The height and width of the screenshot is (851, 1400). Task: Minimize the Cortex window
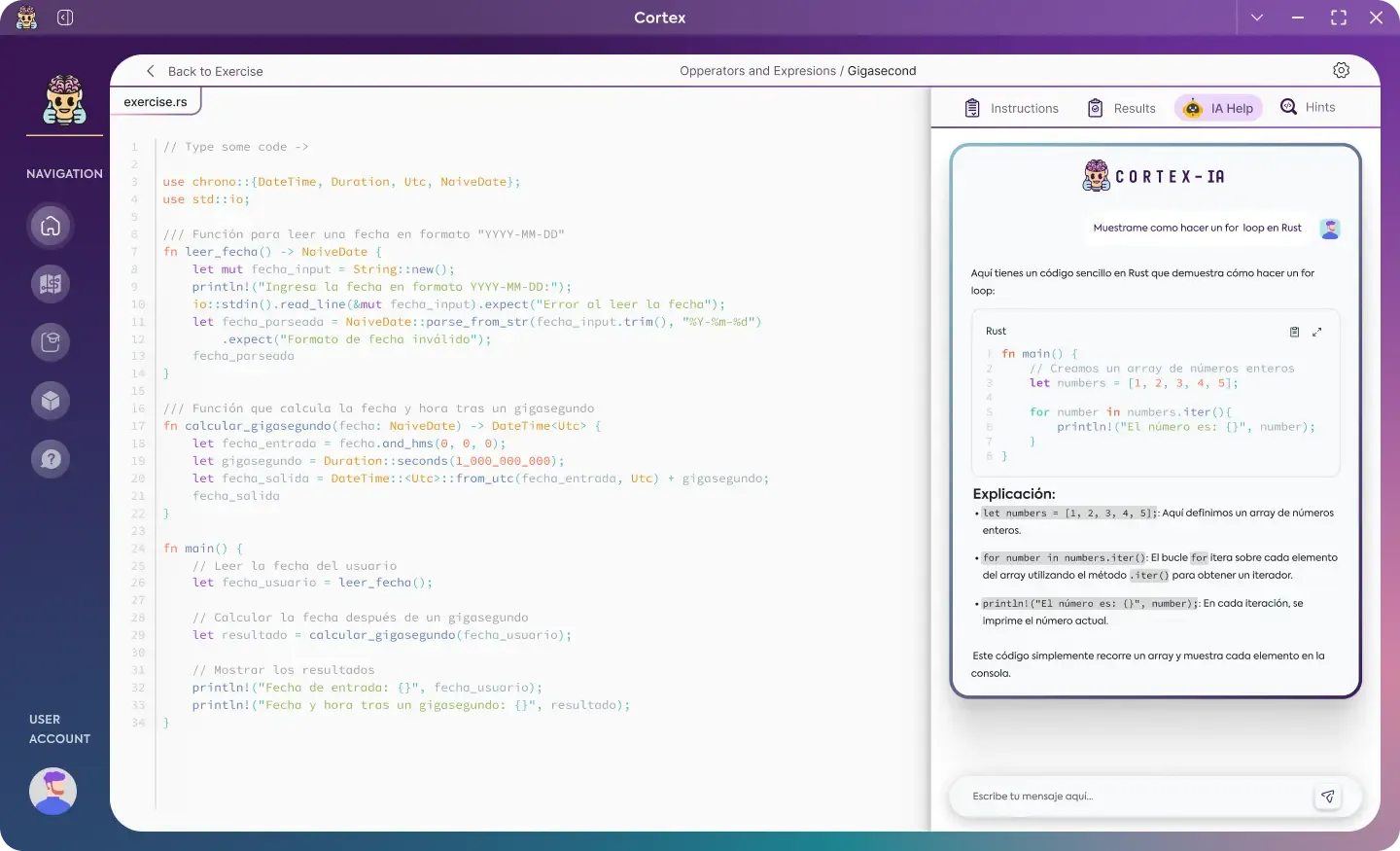(1298, 18)
